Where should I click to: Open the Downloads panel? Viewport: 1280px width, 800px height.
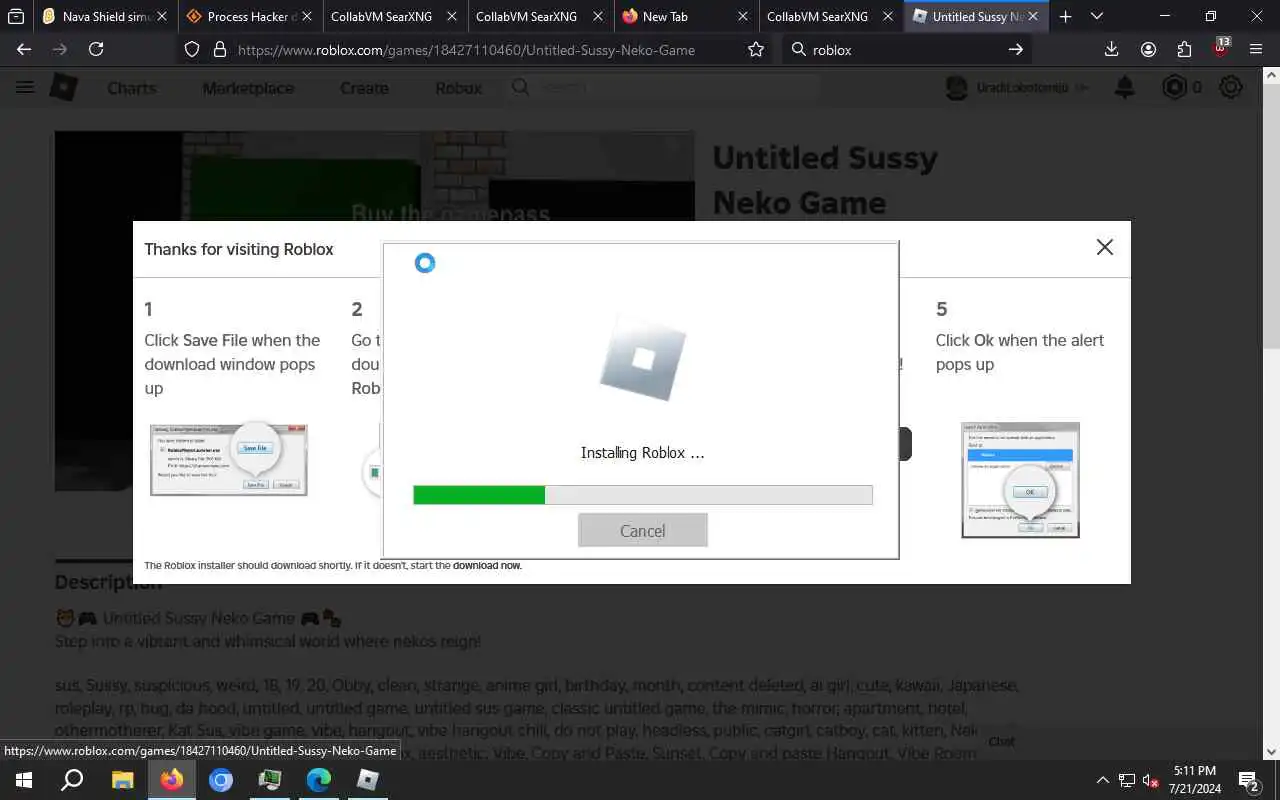pos(1111,49)
